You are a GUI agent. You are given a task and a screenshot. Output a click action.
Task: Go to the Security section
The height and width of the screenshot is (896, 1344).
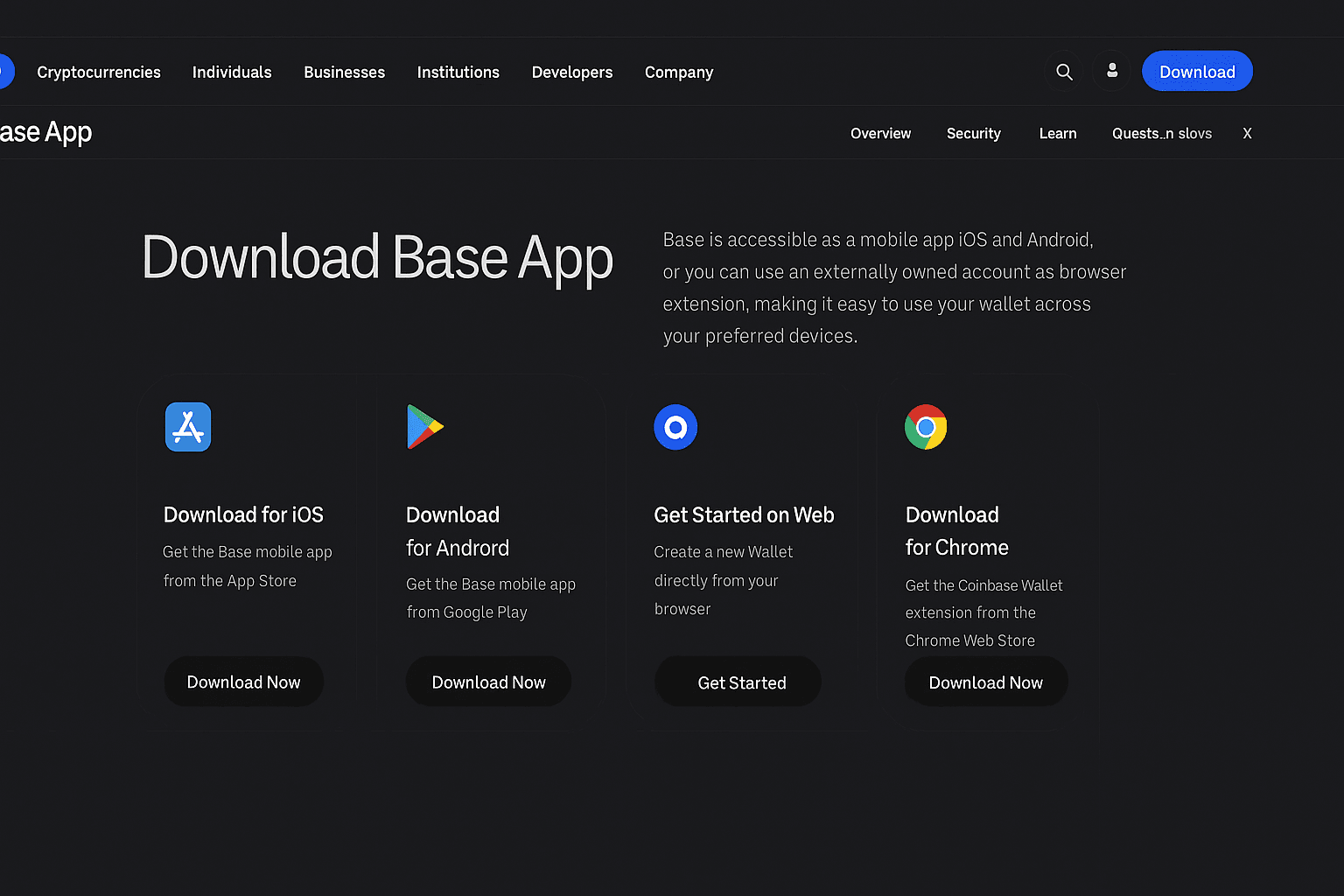(x=973, y=133)
